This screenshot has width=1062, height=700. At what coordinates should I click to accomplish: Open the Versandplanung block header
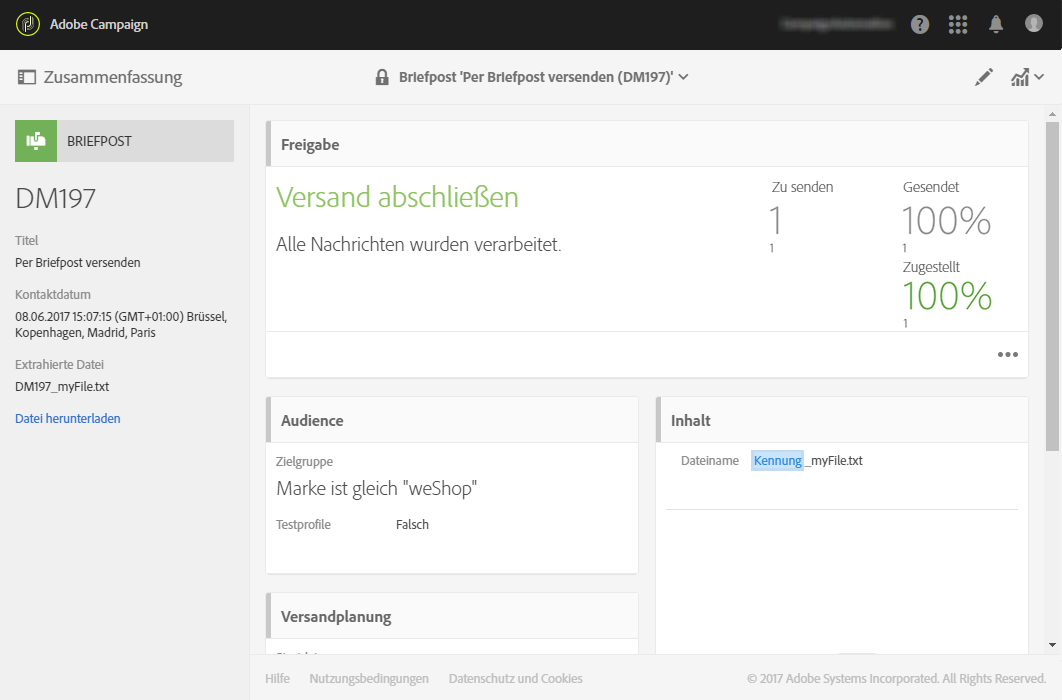(x=452, y=616)
